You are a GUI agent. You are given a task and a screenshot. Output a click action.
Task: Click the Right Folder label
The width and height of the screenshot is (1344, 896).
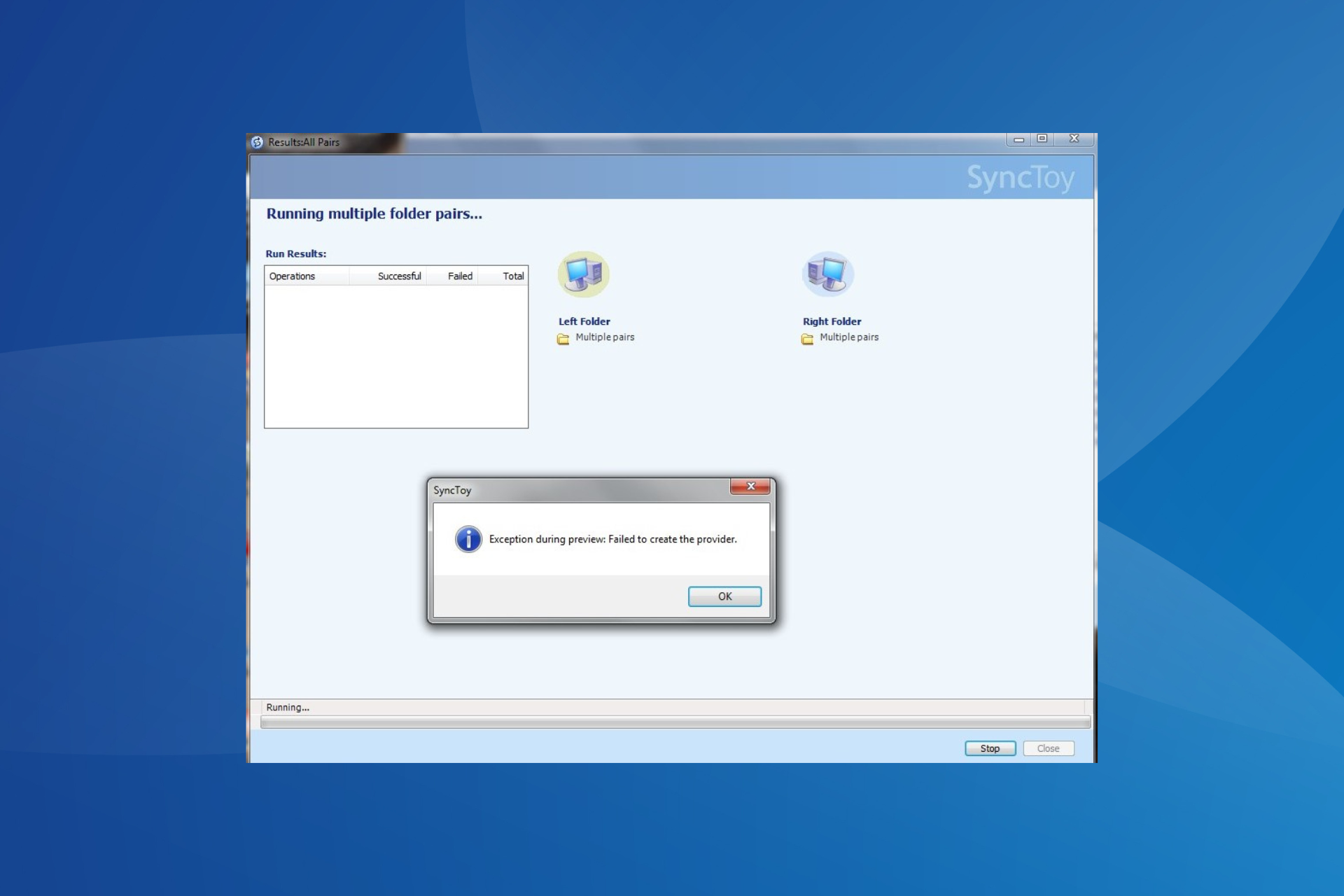[x=832, y=321]
